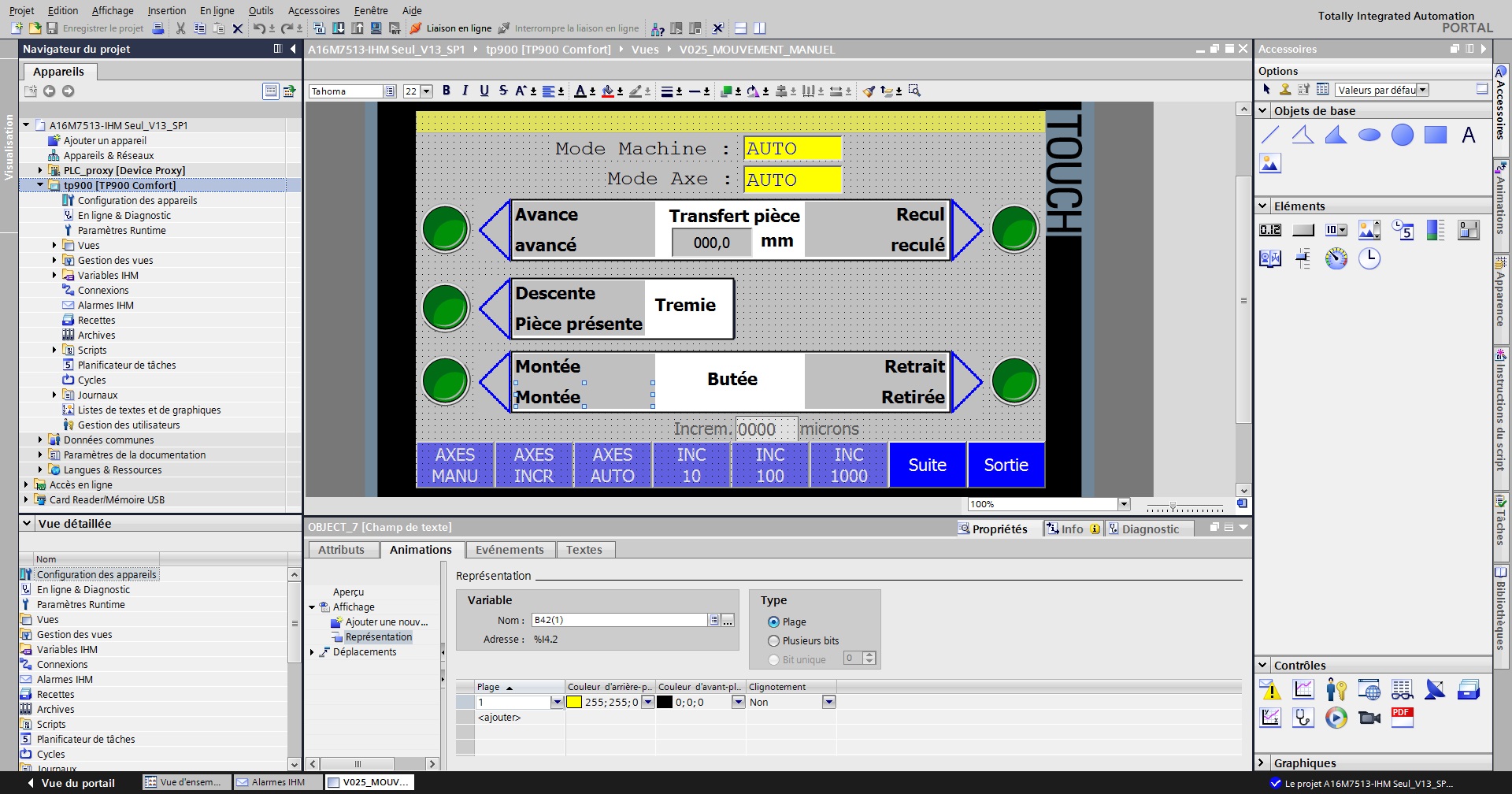Image resolution: width=1512 pixels, height=794 pixels.
Task: Click the yellow background color swatch
Action: pos(574,703)
